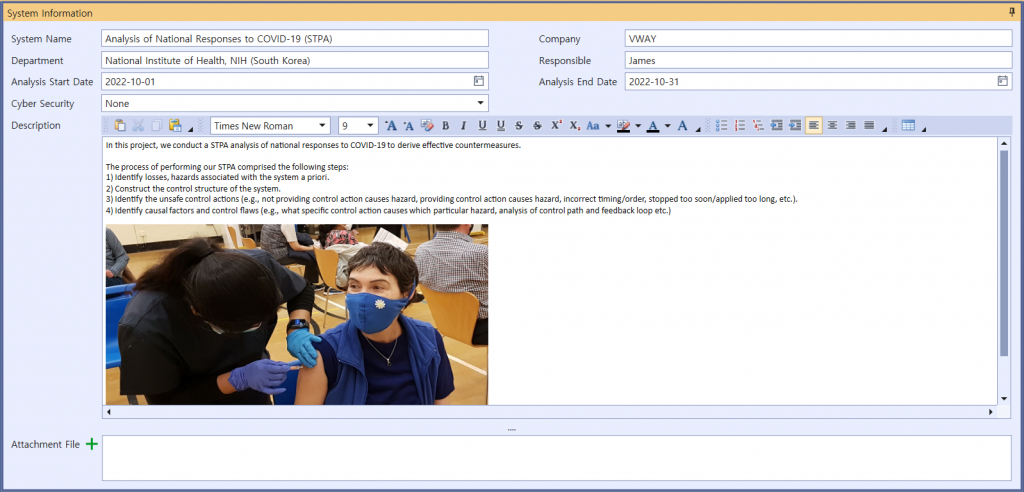1024x492 pixels.
Task: Open the Analysis End Date calendar picker
Action: point(1002,81)
